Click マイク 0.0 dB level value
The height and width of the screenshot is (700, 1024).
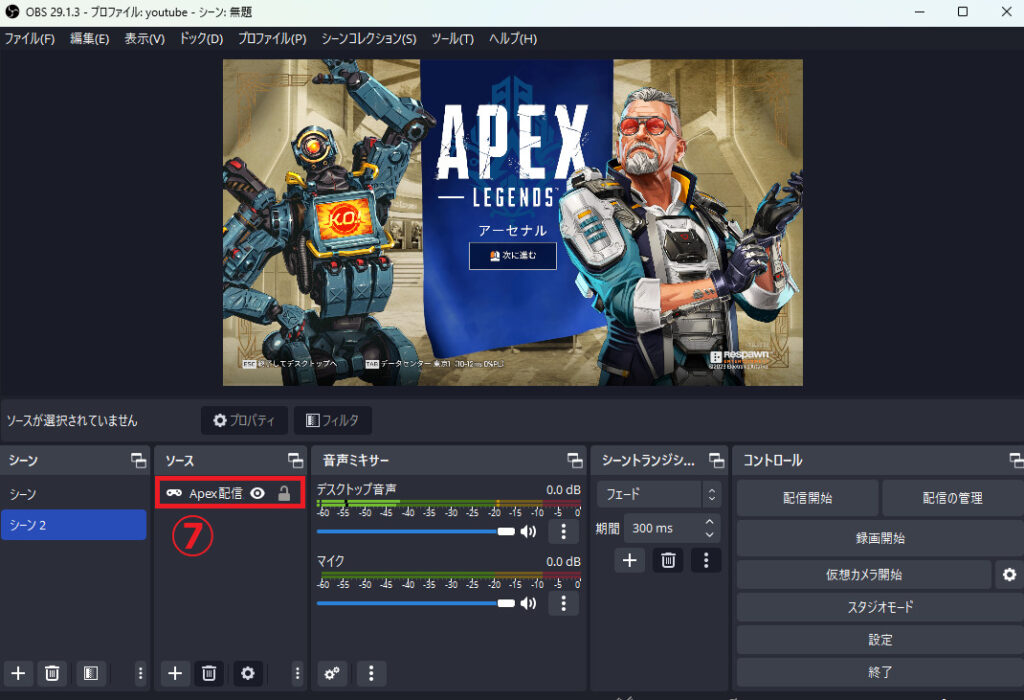pyautogui.click(x=563, y=562)
